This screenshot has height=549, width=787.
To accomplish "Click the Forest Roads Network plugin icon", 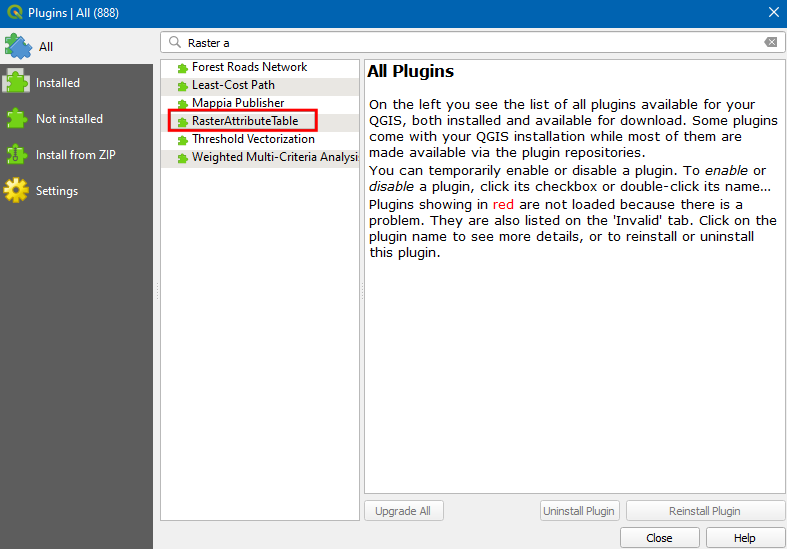I will click(183, 68).
